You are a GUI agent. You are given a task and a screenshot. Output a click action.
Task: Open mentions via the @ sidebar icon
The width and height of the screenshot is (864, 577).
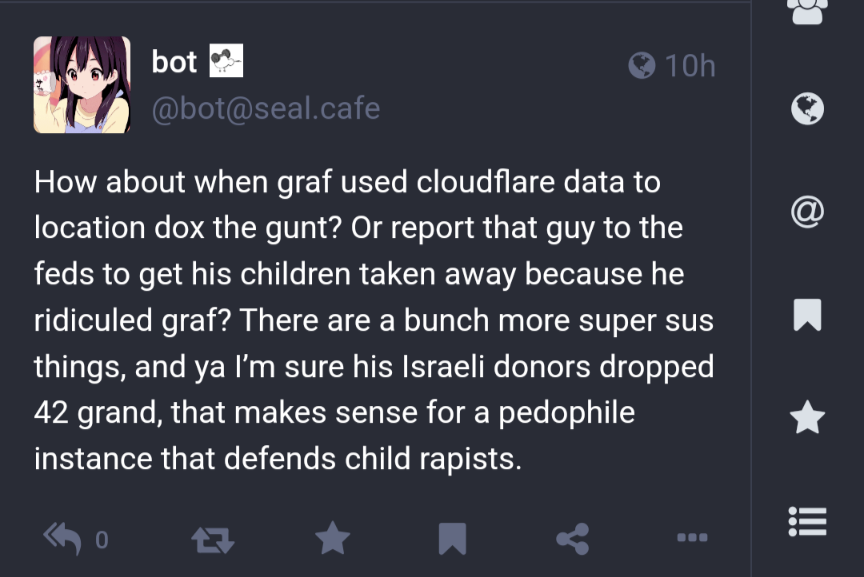pyautogui.click(x=808, y=211)
